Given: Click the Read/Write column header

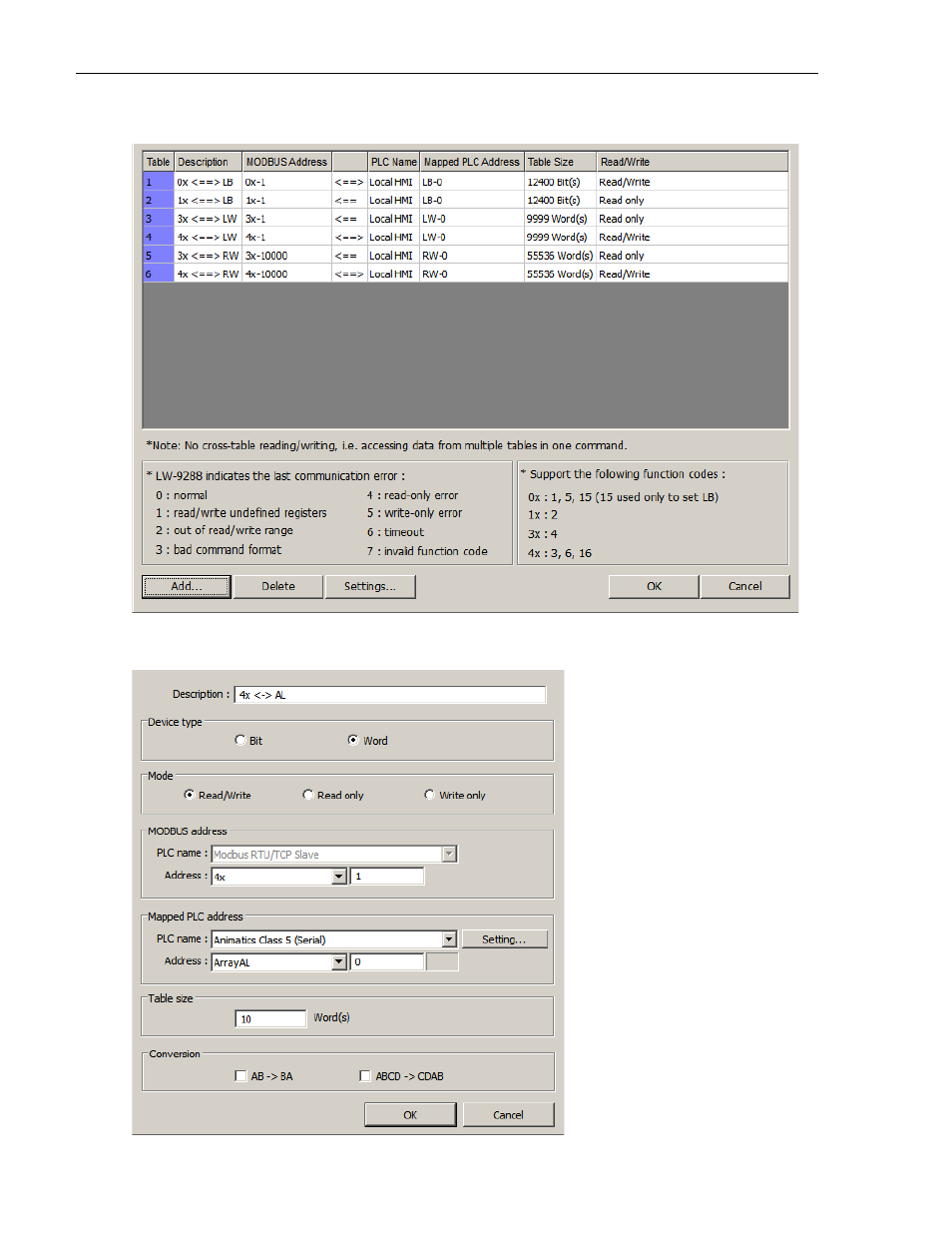Looking at the screenshot, I should [x=693, y=162].
